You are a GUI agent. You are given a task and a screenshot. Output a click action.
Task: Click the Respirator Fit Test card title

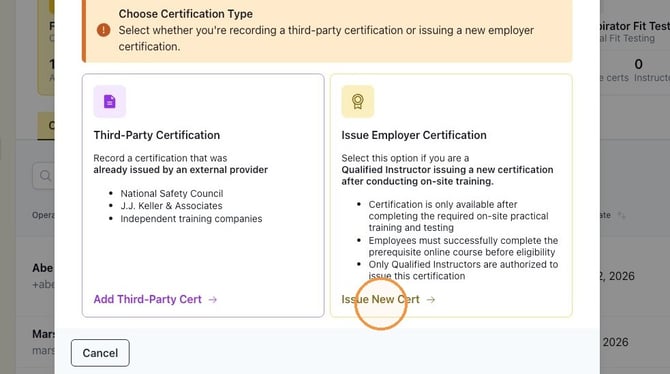tap(634, 26)
